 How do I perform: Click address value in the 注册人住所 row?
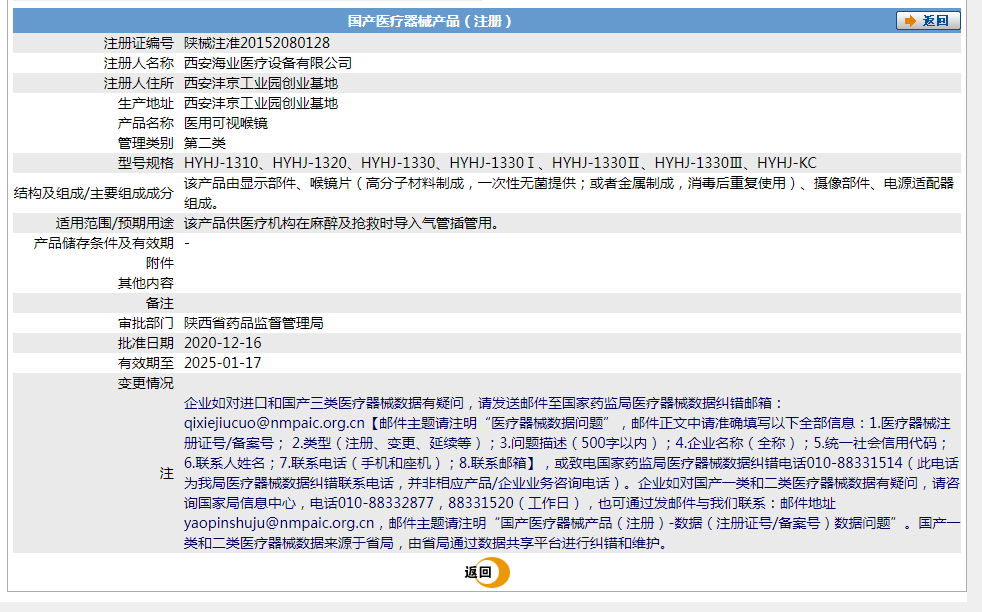click(261, 83)
